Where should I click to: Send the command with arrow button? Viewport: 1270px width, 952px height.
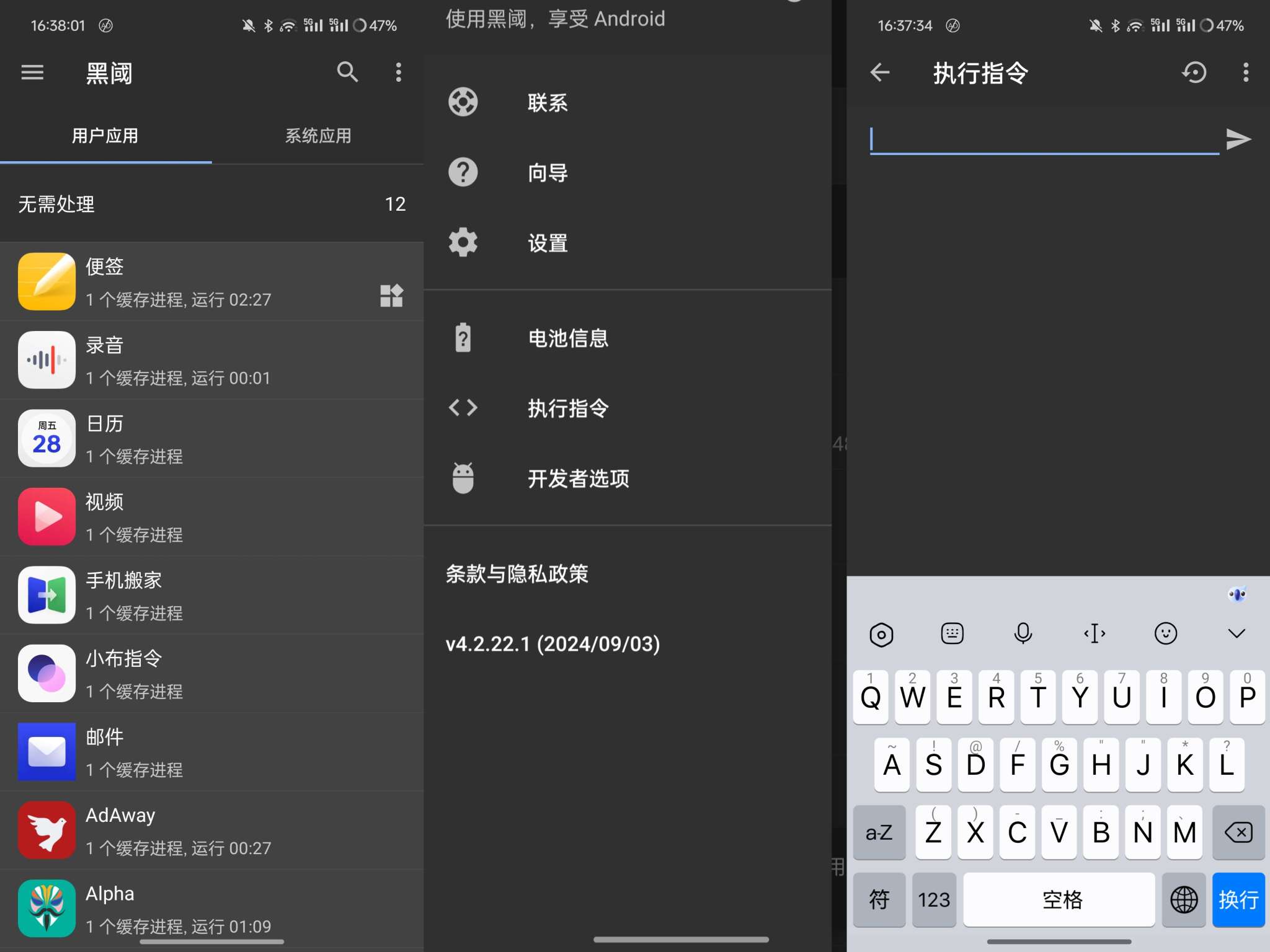coord(1238,139)
